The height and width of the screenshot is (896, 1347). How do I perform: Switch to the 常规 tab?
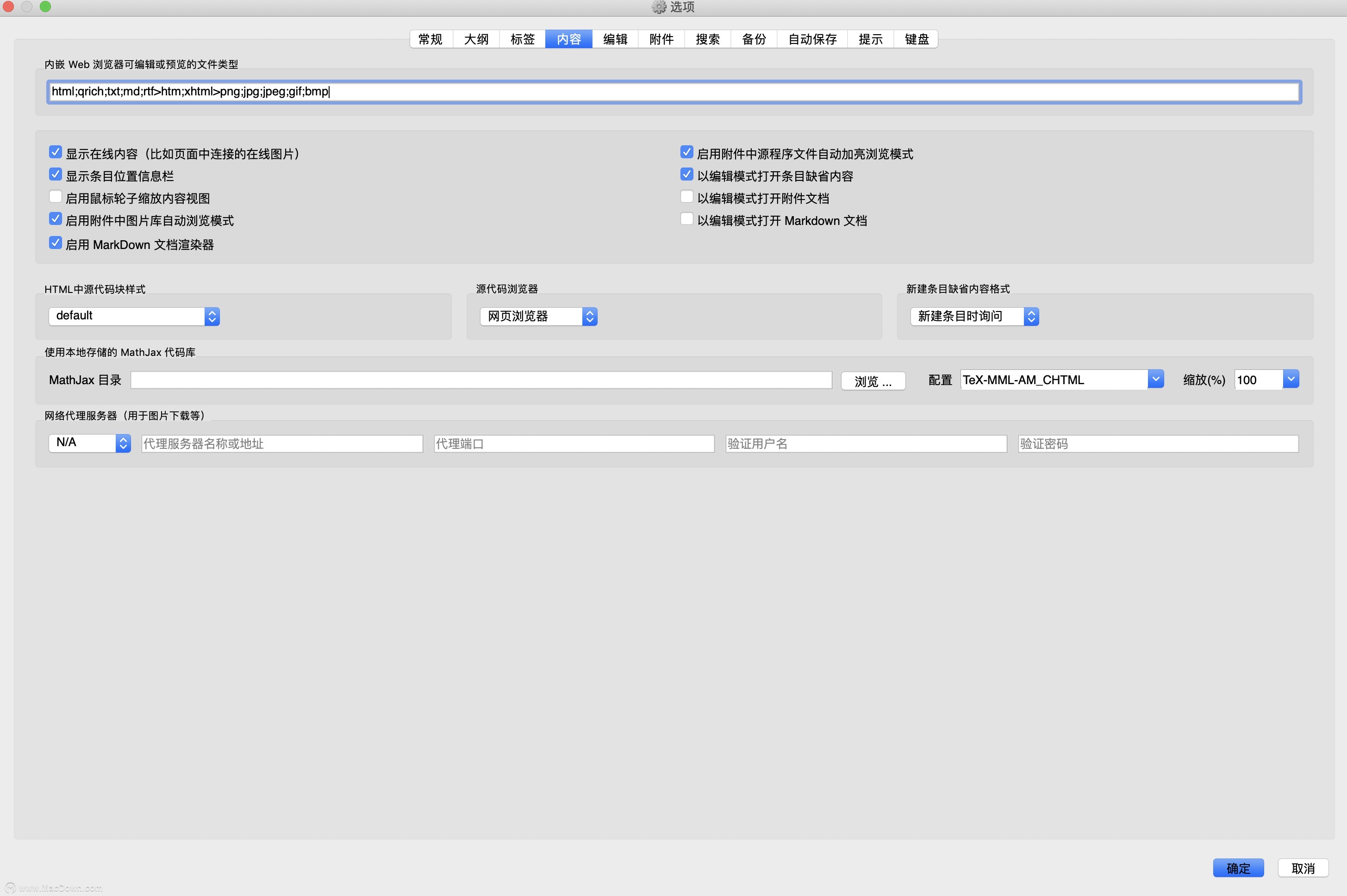click(x=431, y=39)
